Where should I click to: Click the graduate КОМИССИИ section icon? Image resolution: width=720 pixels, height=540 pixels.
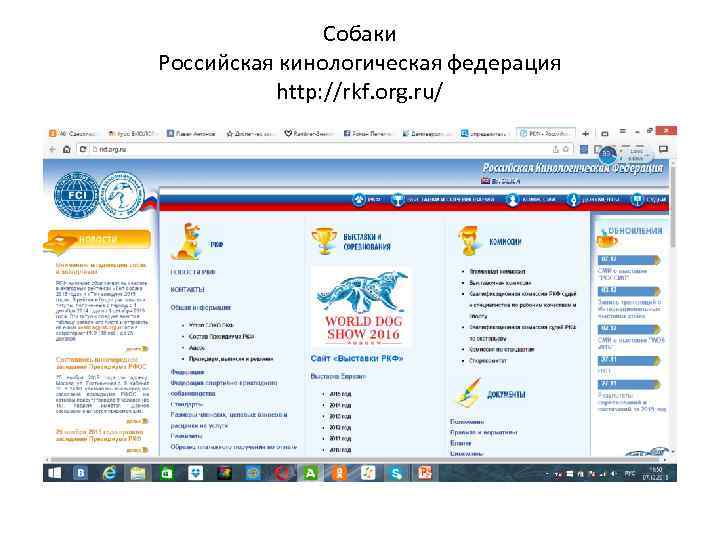[x=468, y=241]
